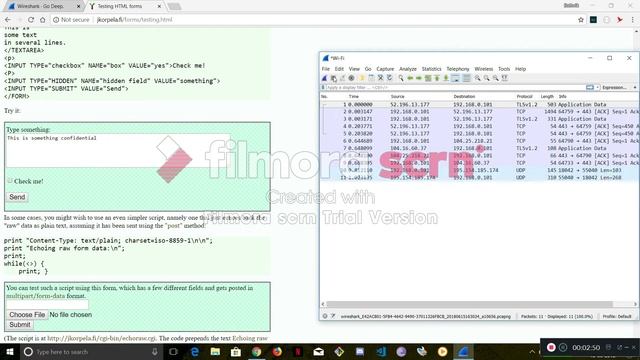Close the capture file in Wireshark
The height and width of the screenshot is (360, 640).
coord(380,78)
